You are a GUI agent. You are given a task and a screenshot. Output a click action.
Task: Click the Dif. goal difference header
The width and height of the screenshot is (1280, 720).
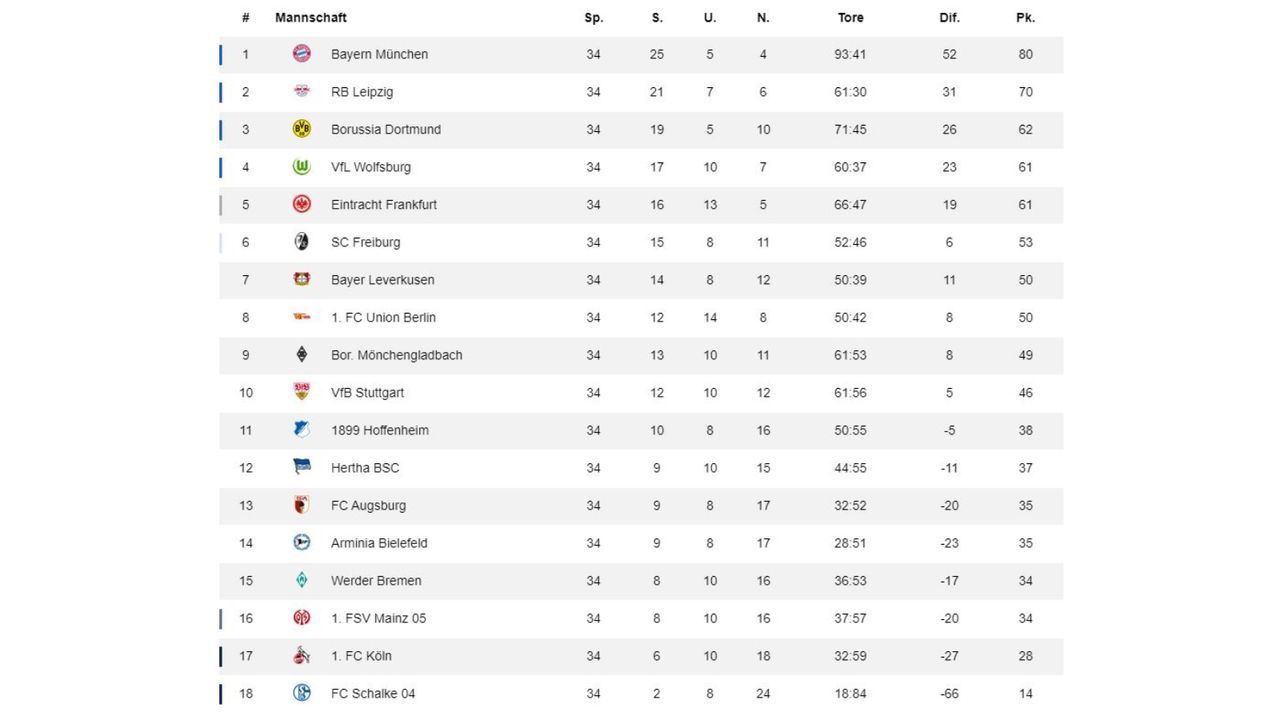coord(949,18)
